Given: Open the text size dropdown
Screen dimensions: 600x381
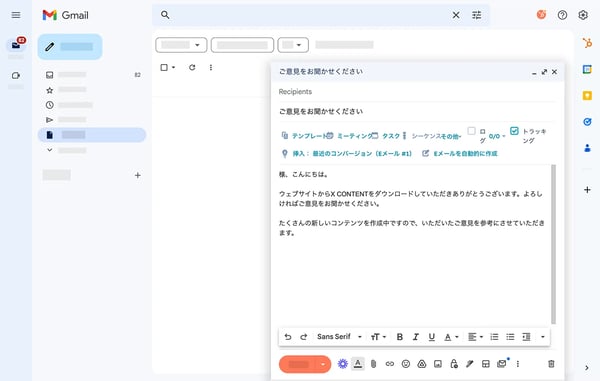Looking at the screenshot, I should [378, 337].
